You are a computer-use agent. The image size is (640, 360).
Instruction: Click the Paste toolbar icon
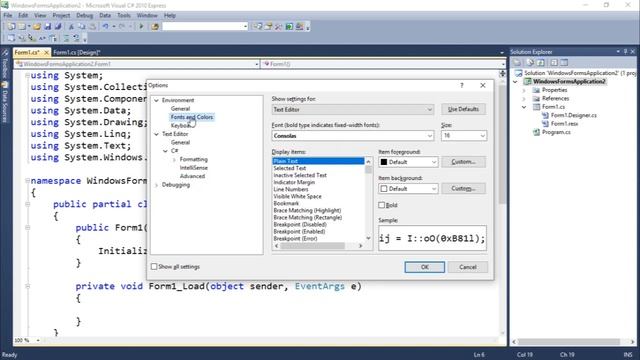[93, 27]
